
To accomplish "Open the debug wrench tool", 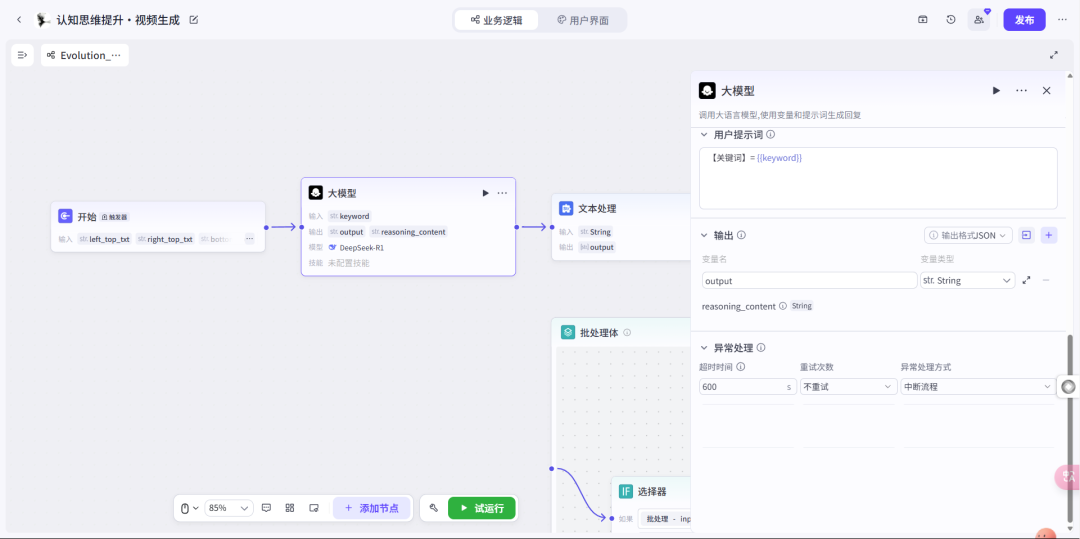I will tap(433, 508).
